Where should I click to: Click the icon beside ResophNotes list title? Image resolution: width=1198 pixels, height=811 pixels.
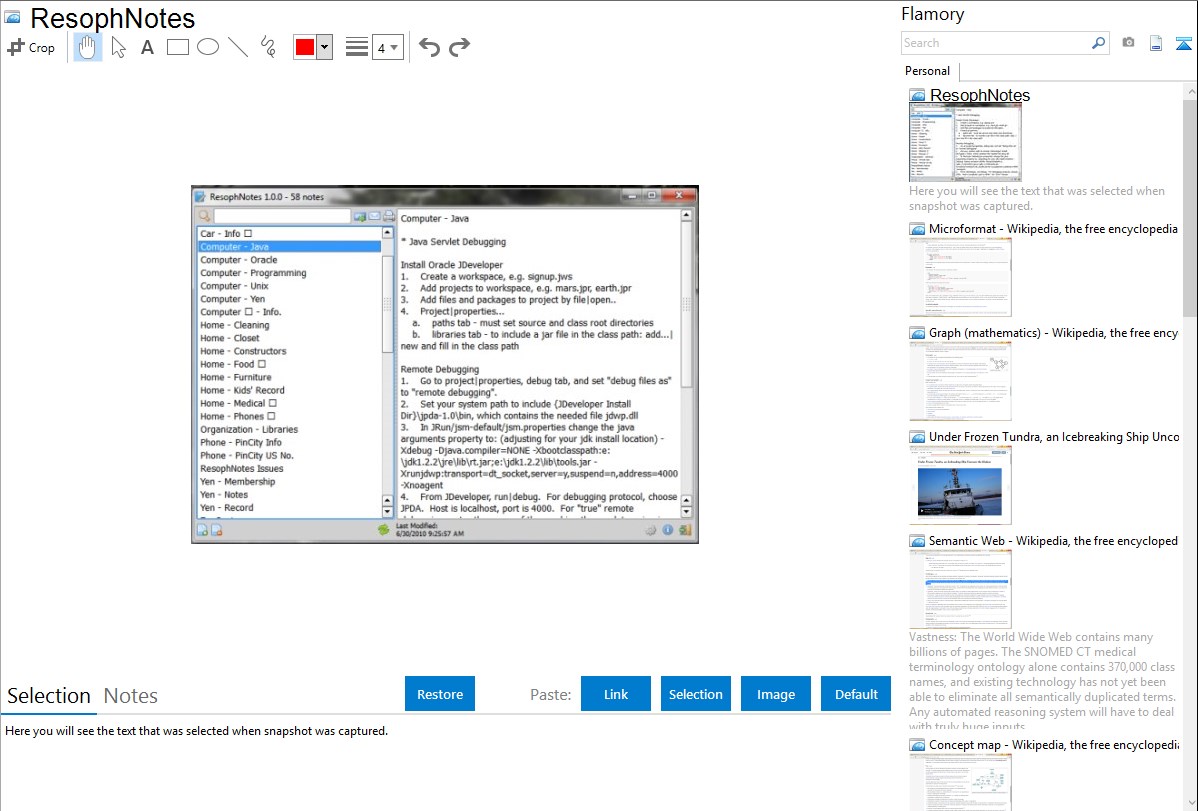(x=917, y=96)
